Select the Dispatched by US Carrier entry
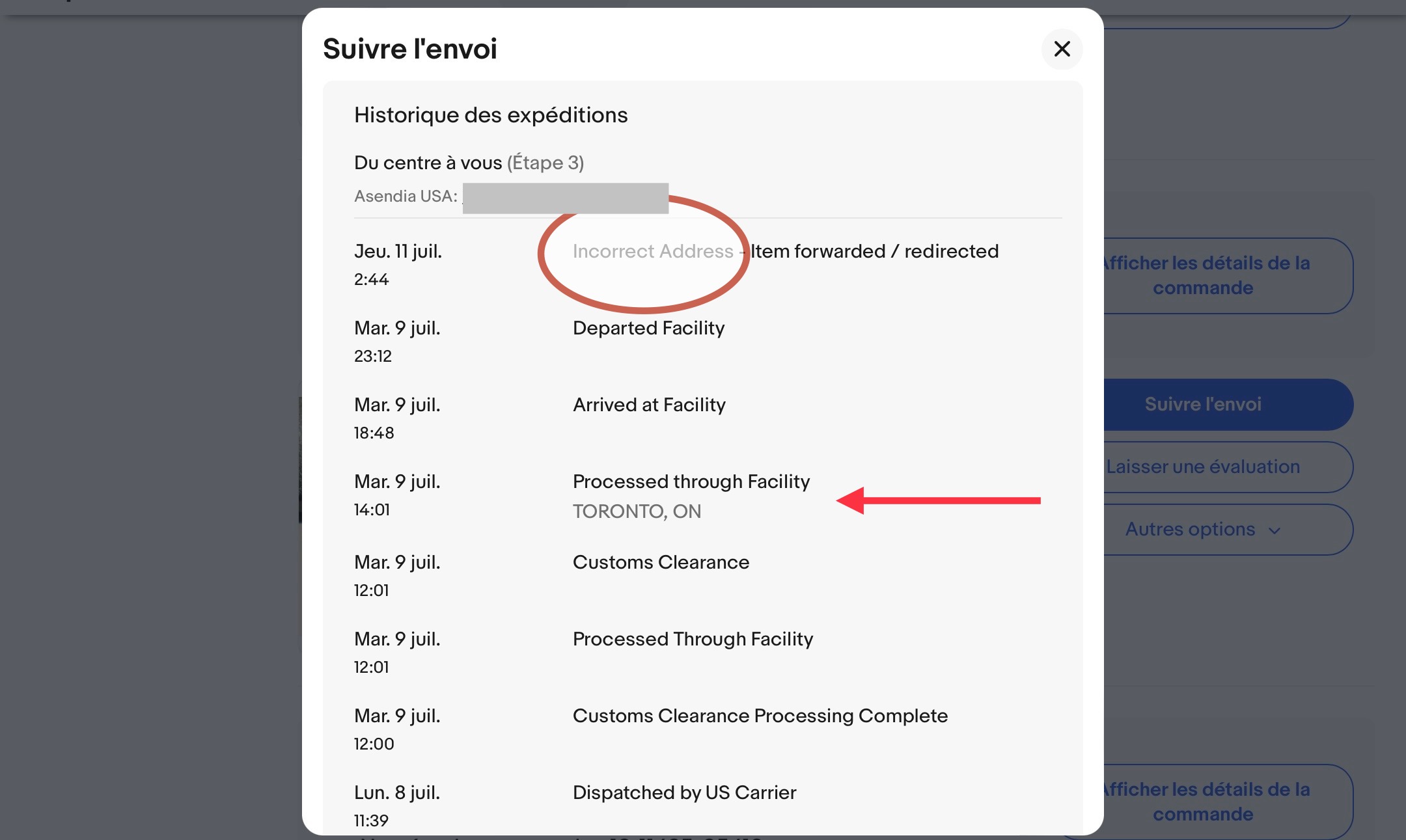This screenshot has height=840, width=1406. 684,793
